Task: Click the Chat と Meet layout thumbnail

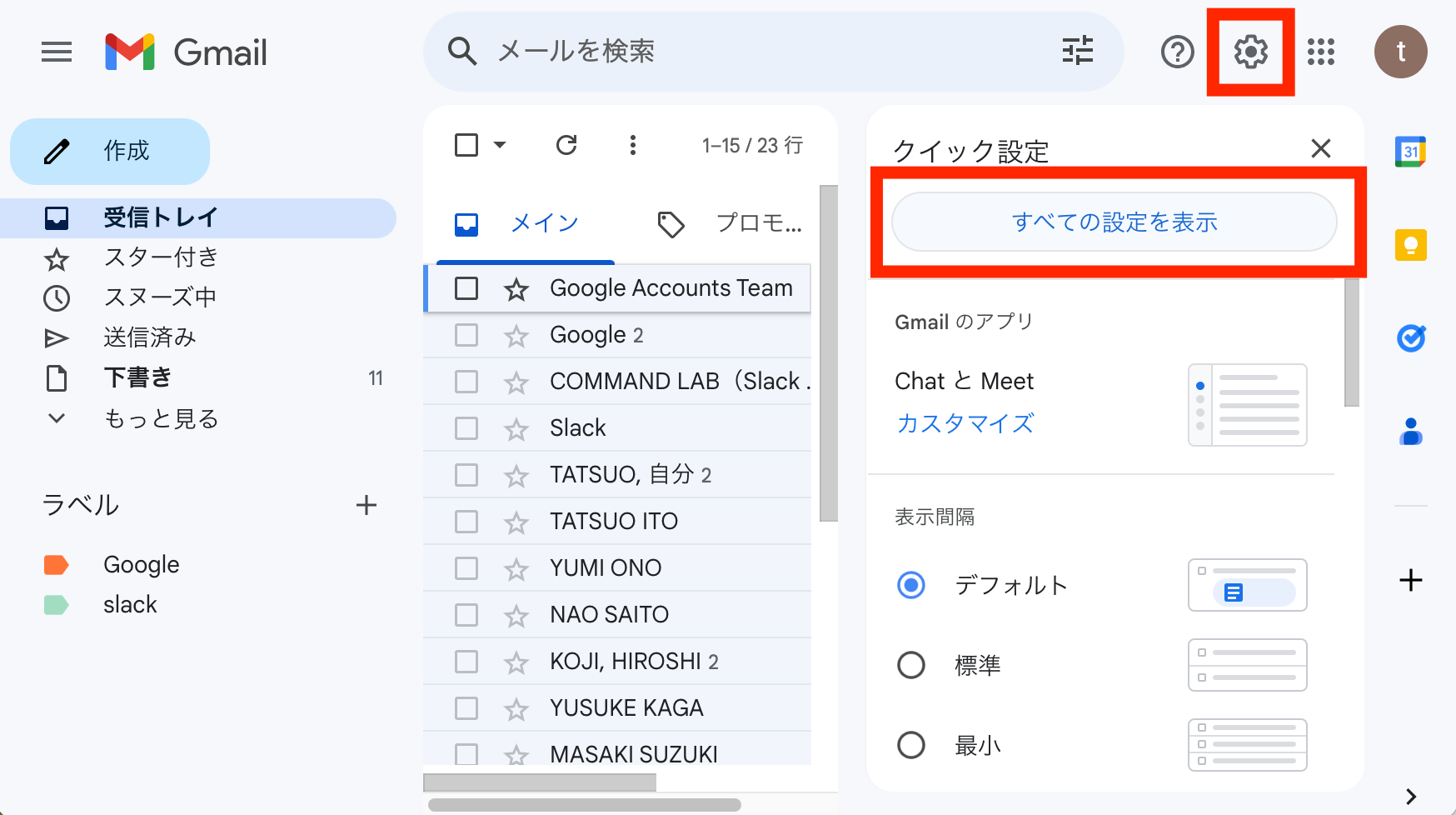Action: click(1248, 405)
